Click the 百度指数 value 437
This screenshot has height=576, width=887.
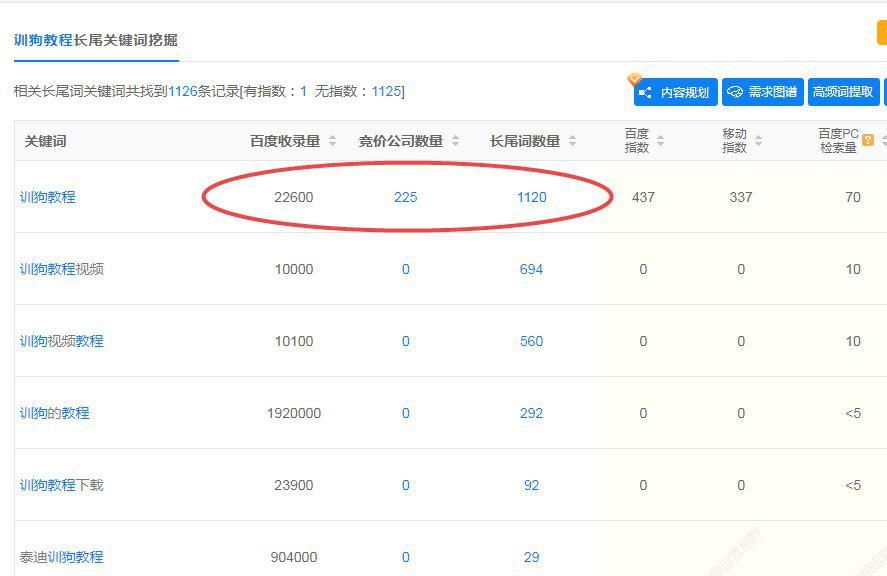[643, 197]
